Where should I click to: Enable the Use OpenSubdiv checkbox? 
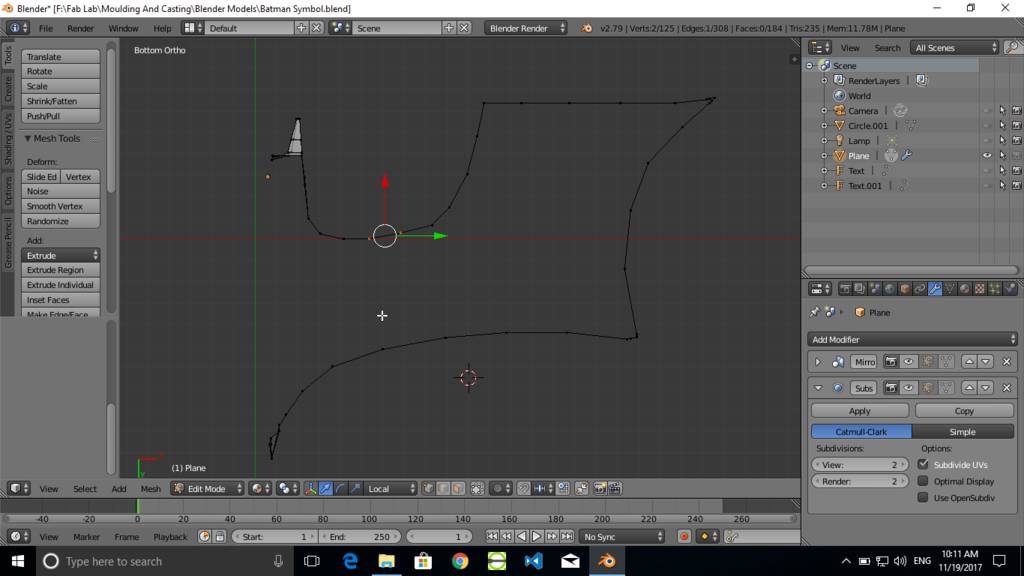[x=923, y=497]
